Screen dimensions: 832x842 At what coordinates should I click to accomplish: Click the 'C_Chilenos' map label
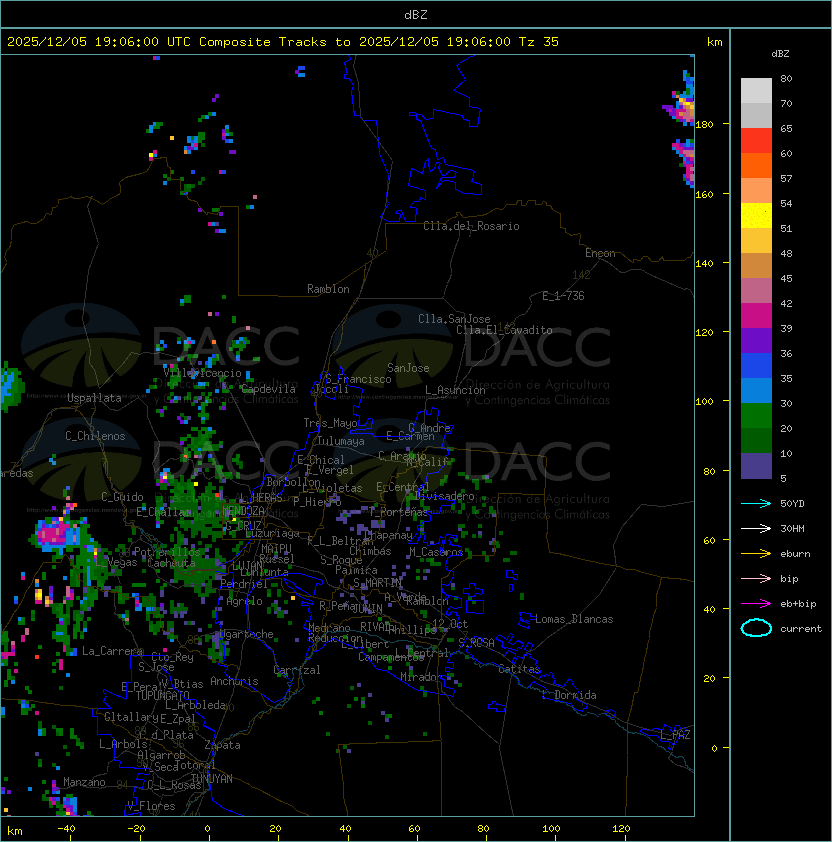(95, 436)
